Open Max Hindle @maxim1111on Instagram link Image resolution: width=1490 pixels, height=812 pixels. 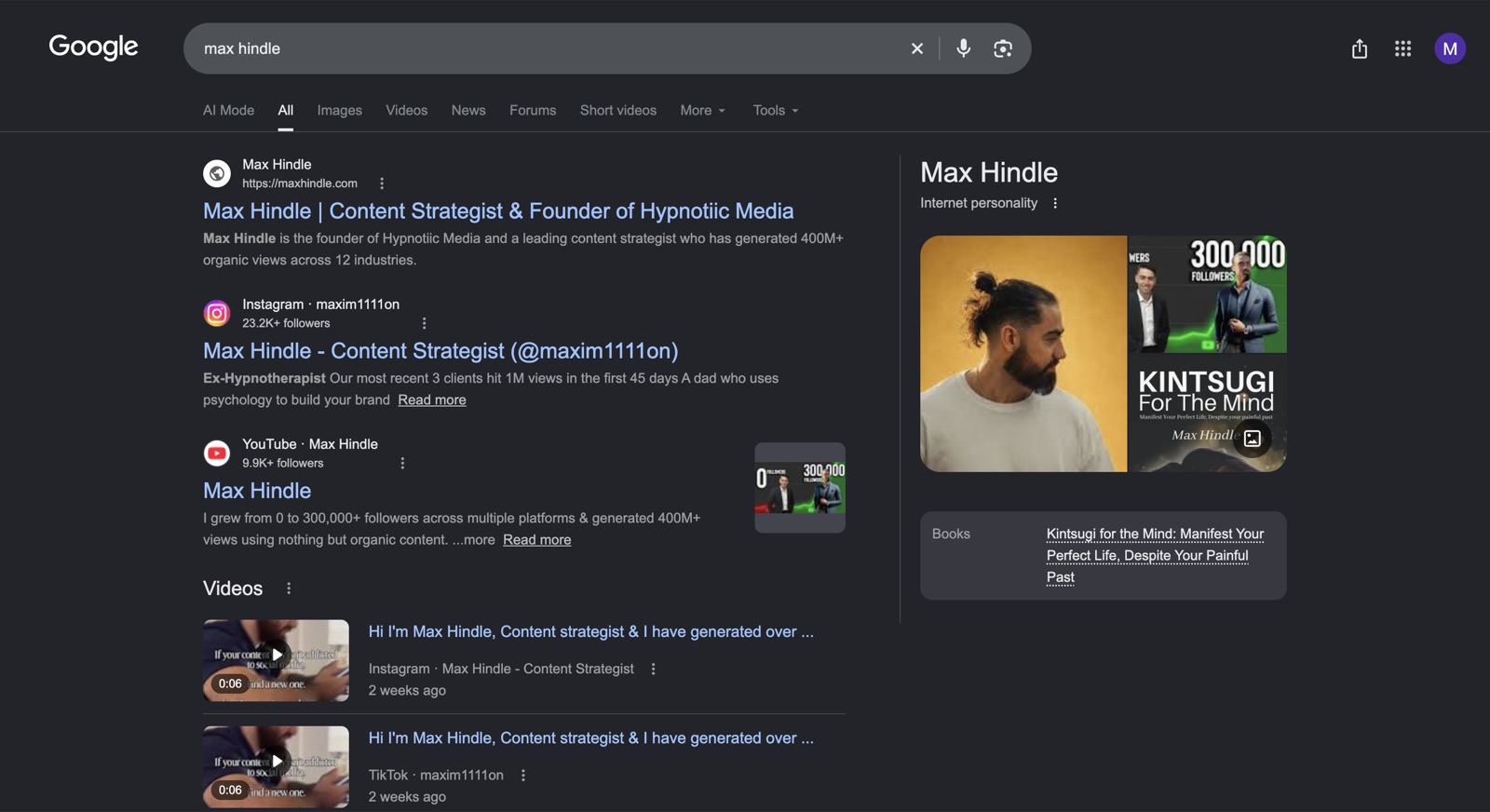click(x=440, y=351)
